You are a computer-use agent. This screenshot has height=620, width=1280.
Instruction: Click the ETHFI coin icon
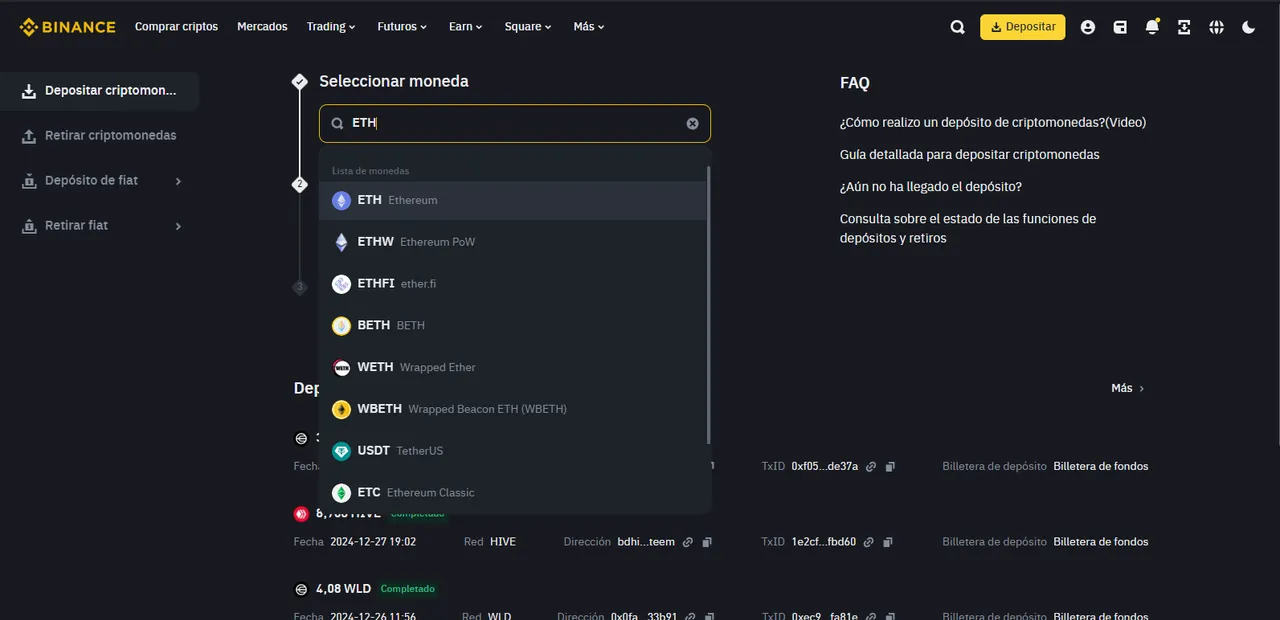(x=341, y=284)
